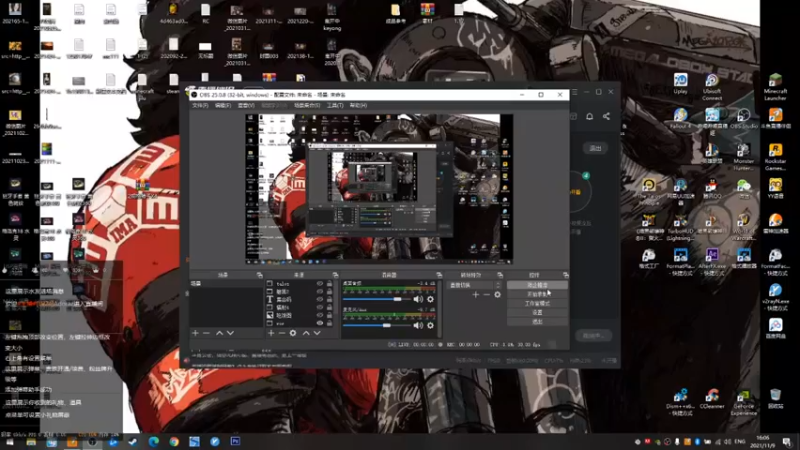Toggle visibility of the image-icon source
800x450 pixels.
[319, 315]
